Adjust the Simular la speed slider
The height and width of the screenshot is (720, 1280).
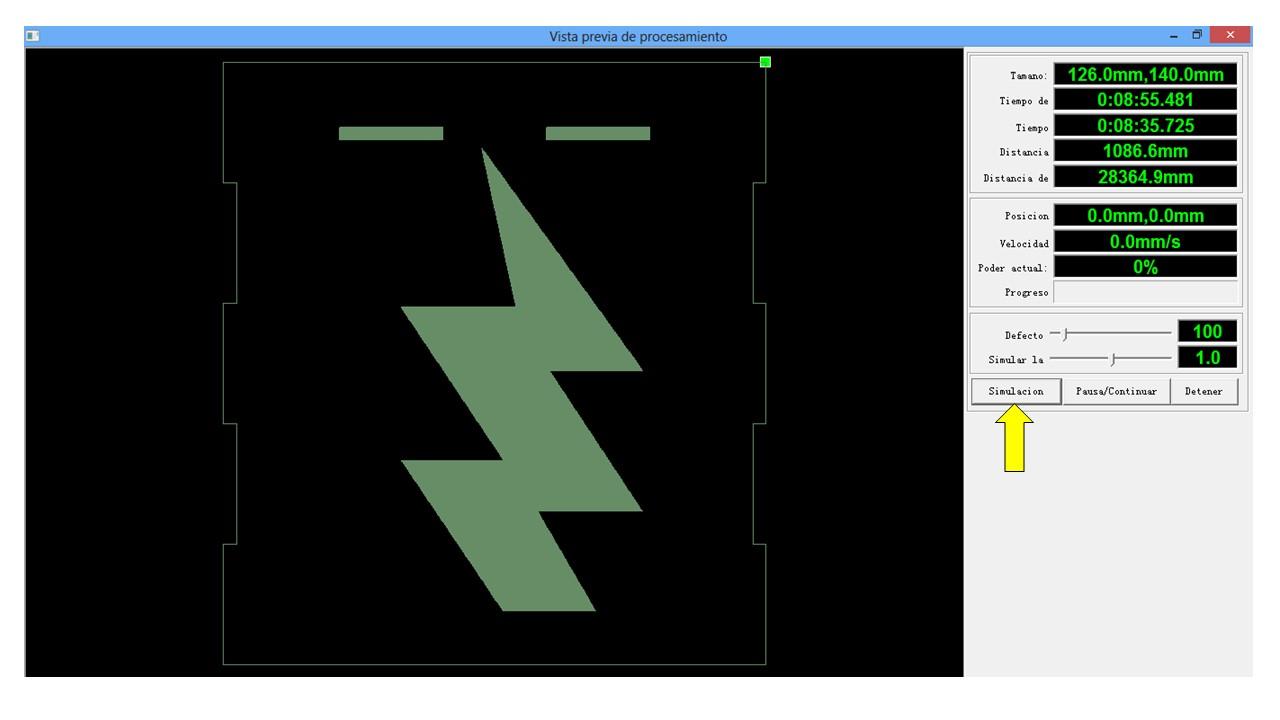click(1112, 358)
